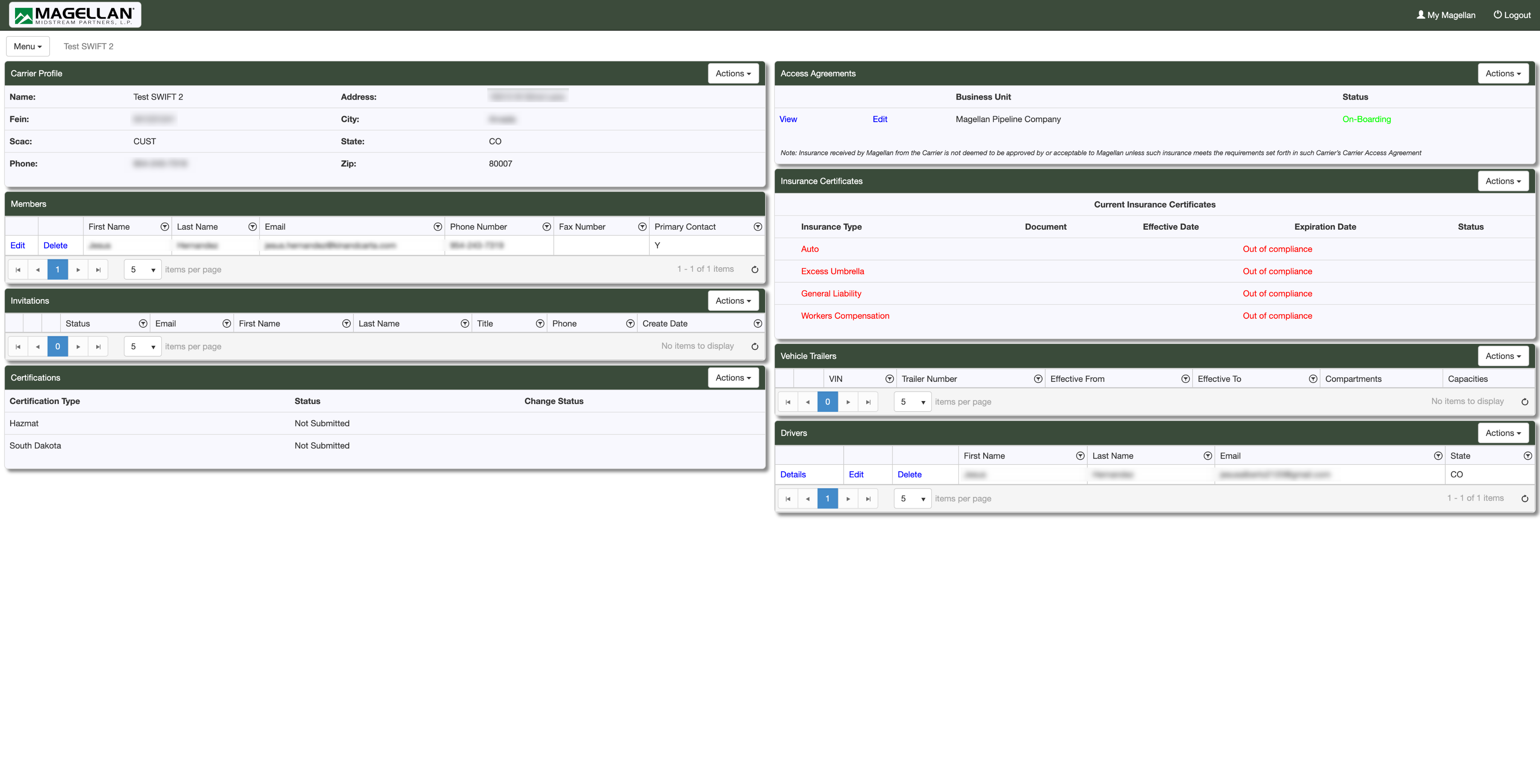Refresh the Invitations grid
The width and height of the screenshot is (1540, 784).
pos(755,347)
